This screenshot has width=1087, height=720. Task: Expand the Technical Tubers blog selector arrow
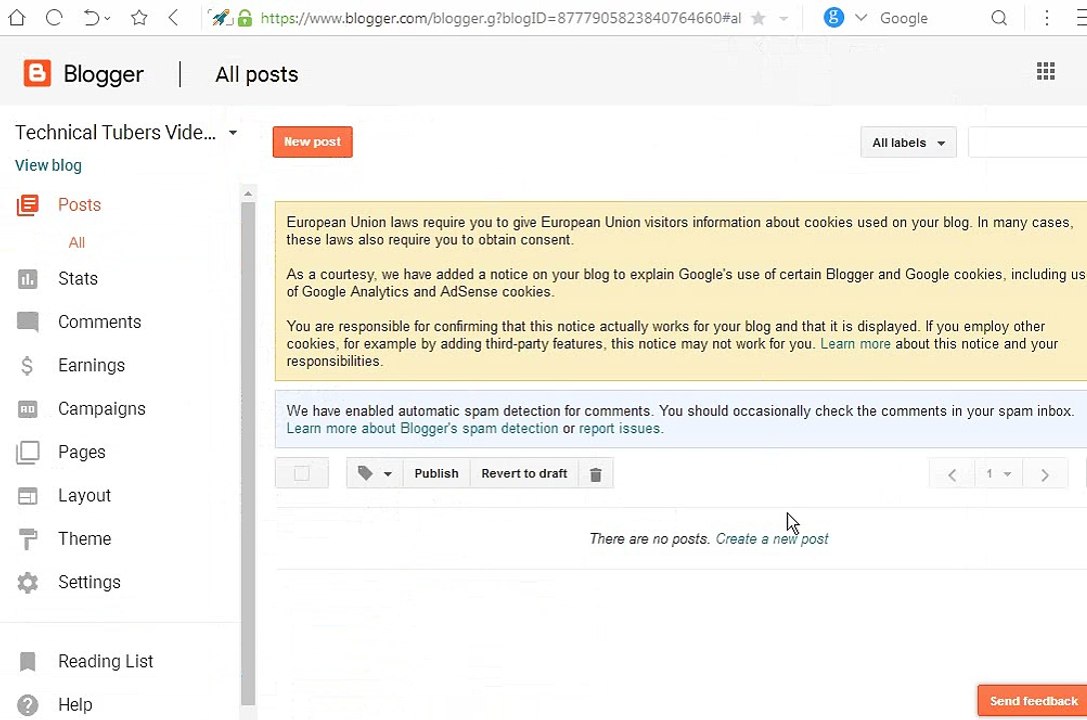click(x=233, y=132)
